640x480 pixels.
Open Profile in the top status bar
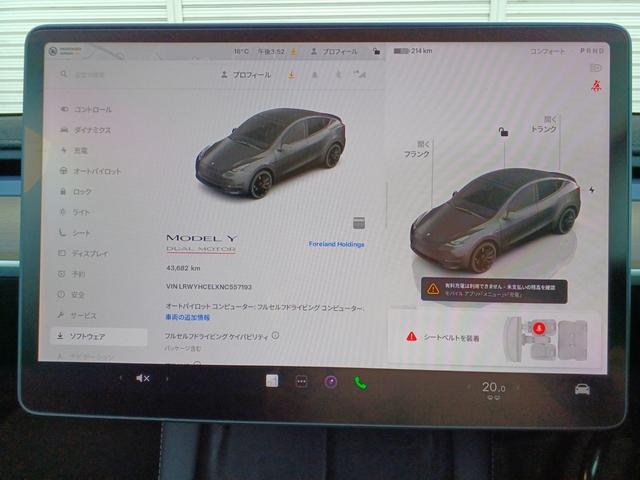pyautogui.click(x=334, y=52)
